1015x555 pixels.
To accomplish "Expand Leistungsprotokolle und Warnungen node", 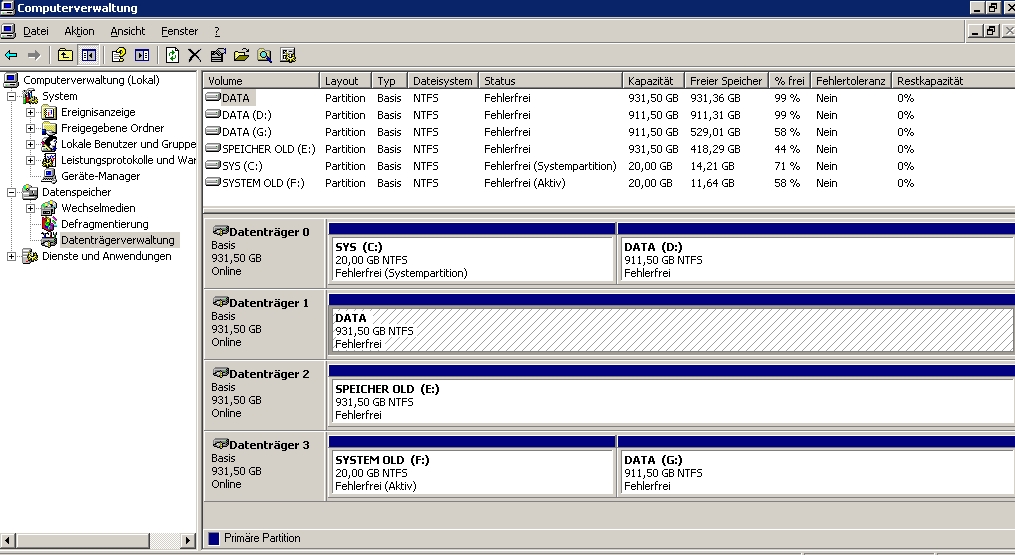I will (30, 160).
